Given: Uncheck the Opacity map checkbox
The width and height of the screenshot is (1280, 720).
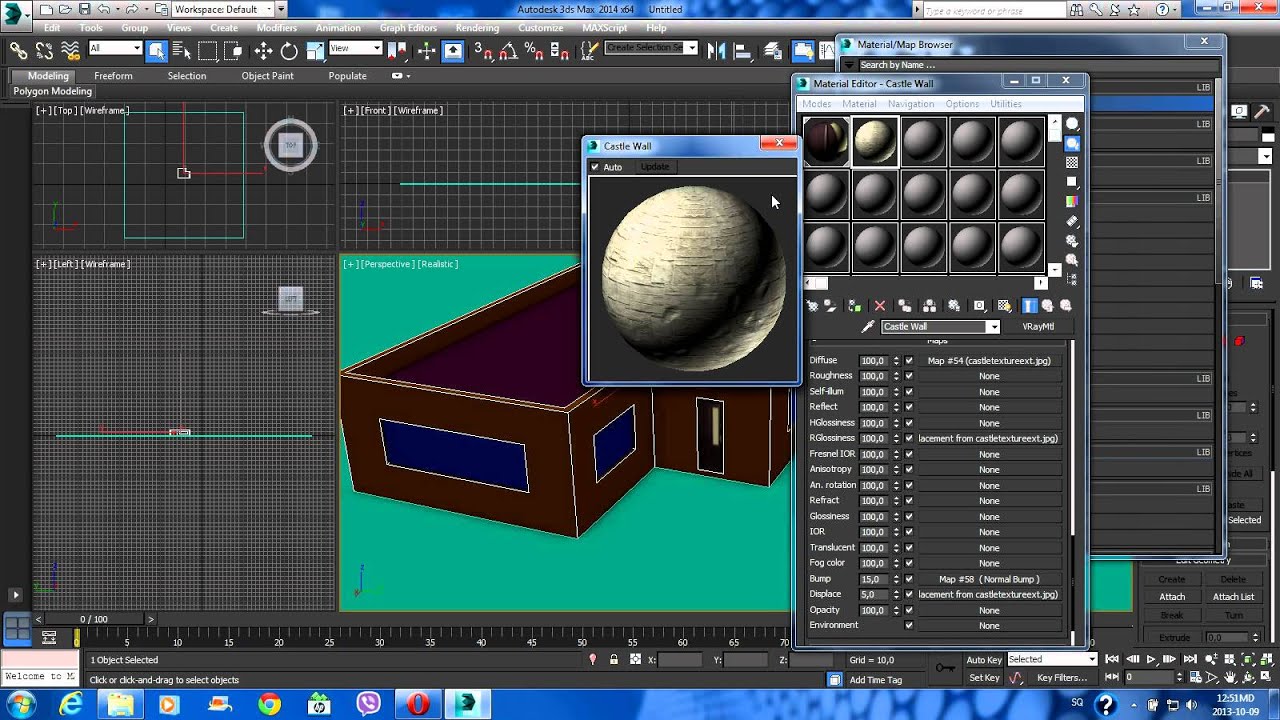Looking at the screenshot, I should [x=909, y=610].
